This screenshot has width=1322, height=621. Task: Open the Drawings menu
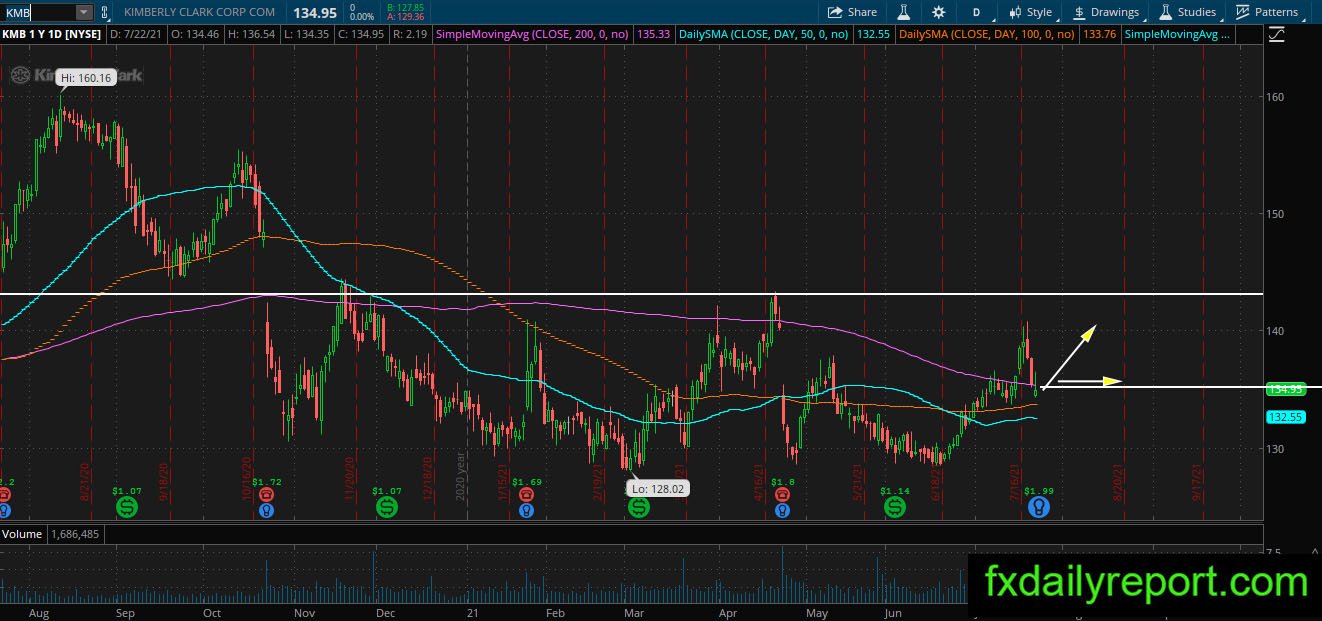[1106, 12]
